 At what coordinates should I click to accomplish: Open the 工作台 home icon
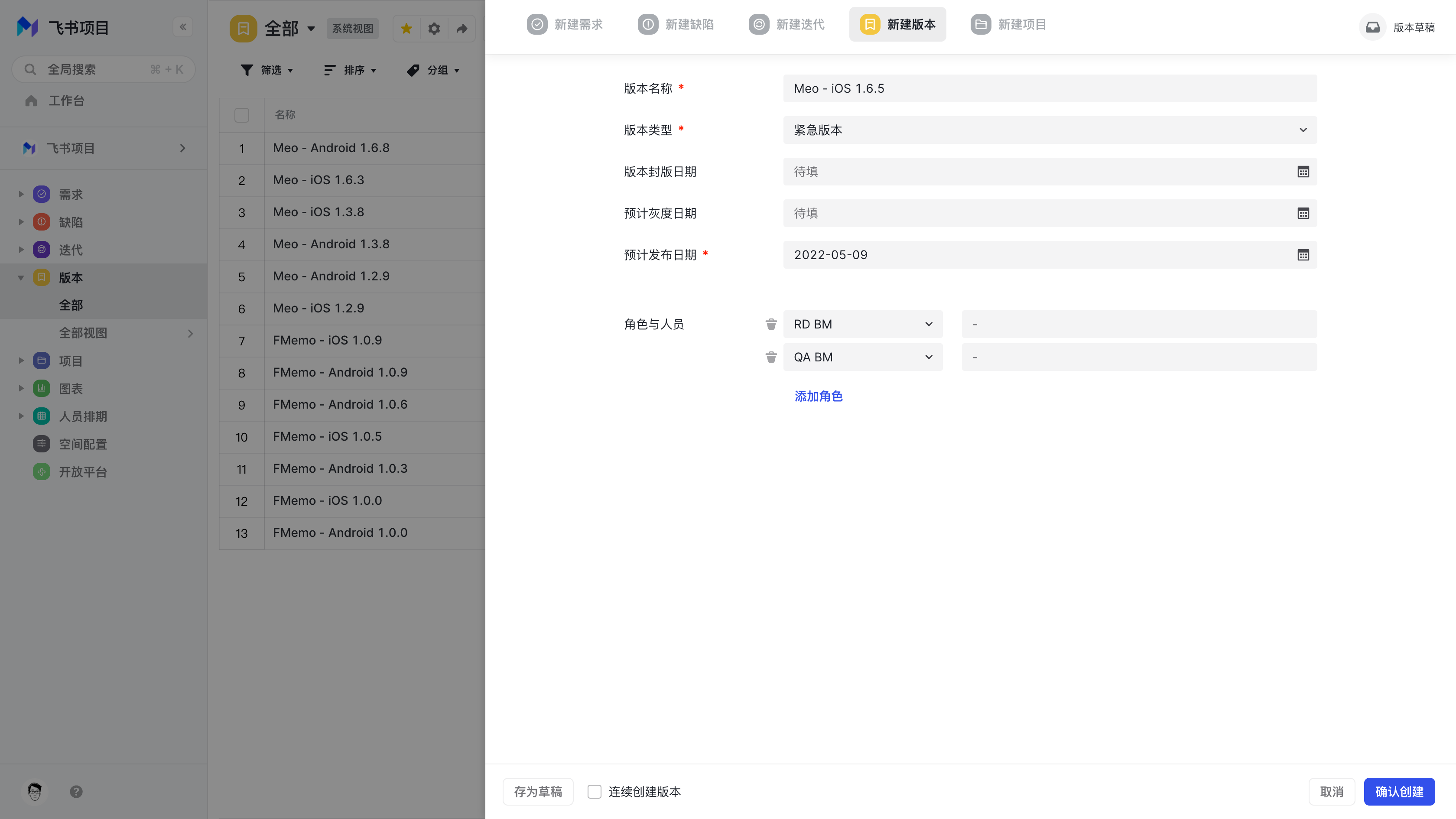click(x=31, y=101)
